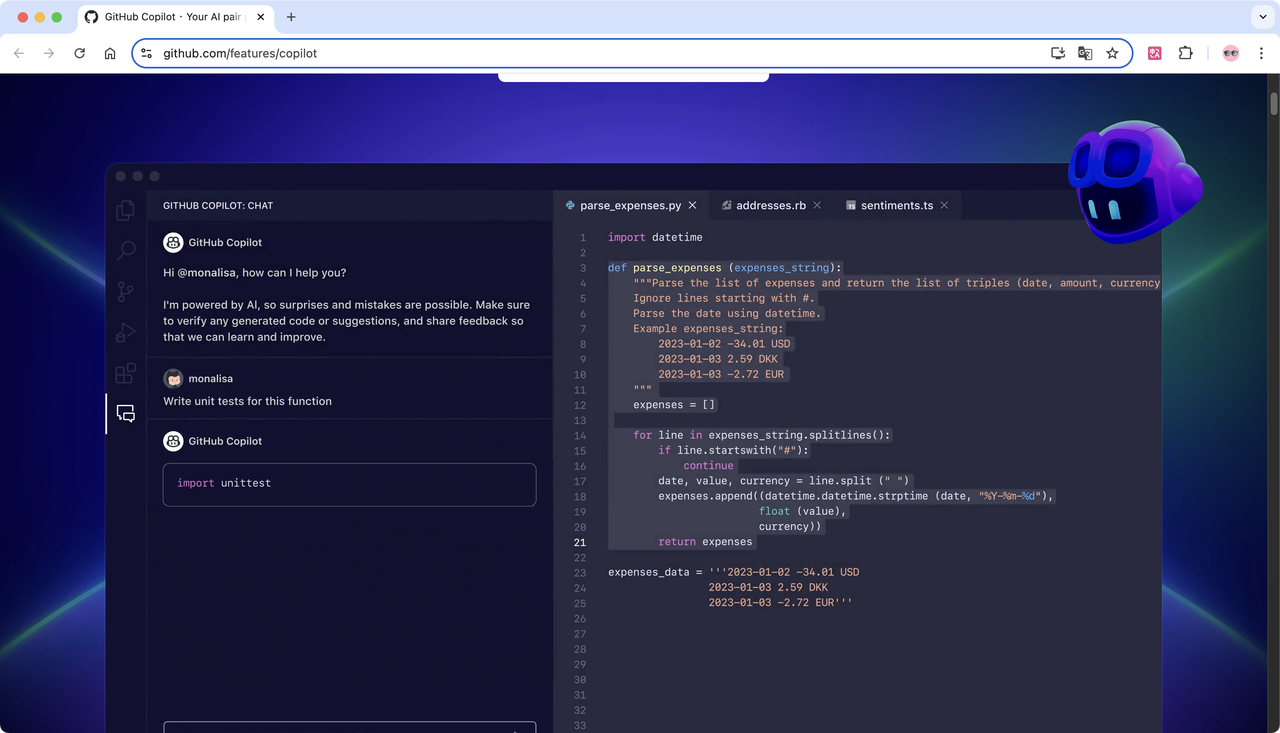
Task: Click the chat input box at bottom
Action: tap(349, 727)
